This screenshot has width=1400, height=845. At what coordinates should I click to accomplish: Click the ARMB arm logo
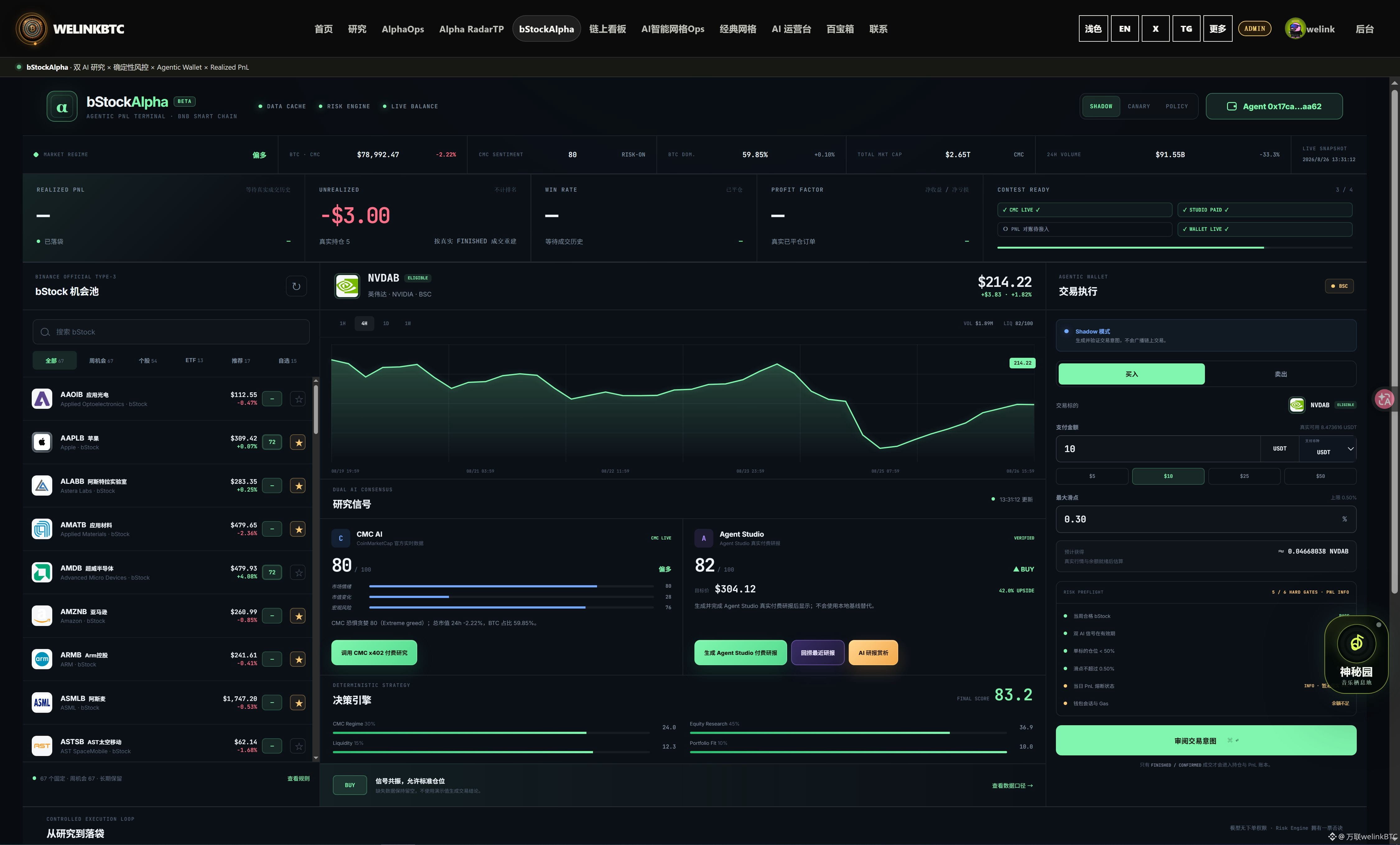click(x=42, y=659)
